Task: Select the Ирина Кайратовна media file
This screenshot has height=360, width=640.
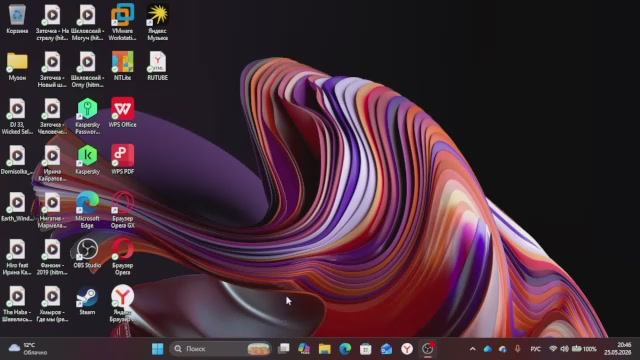Action: click(x=52, y=163)
